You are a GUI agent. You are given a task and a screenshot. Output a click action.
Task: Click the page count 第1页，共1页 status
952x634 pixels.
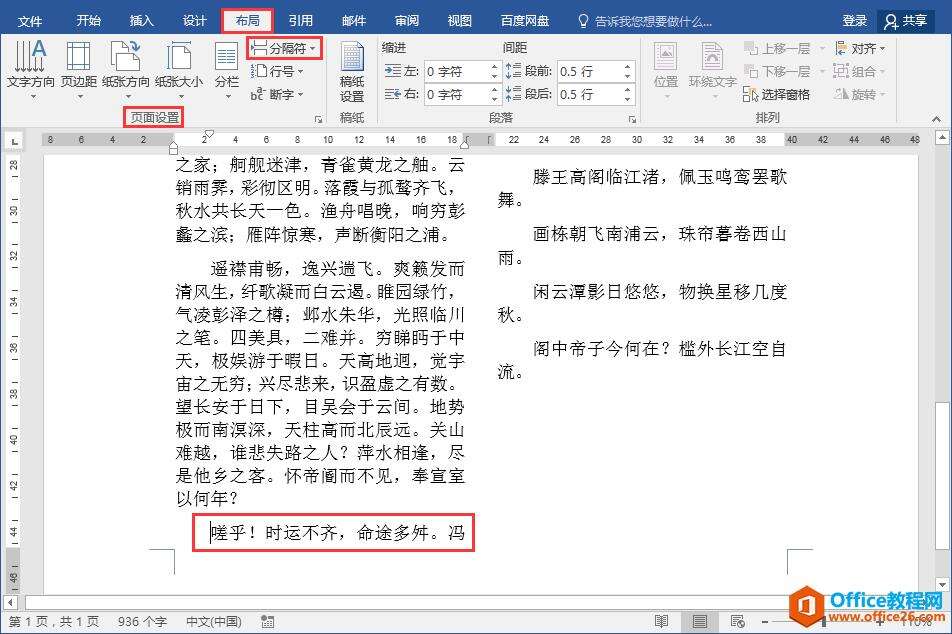point(54,622)
